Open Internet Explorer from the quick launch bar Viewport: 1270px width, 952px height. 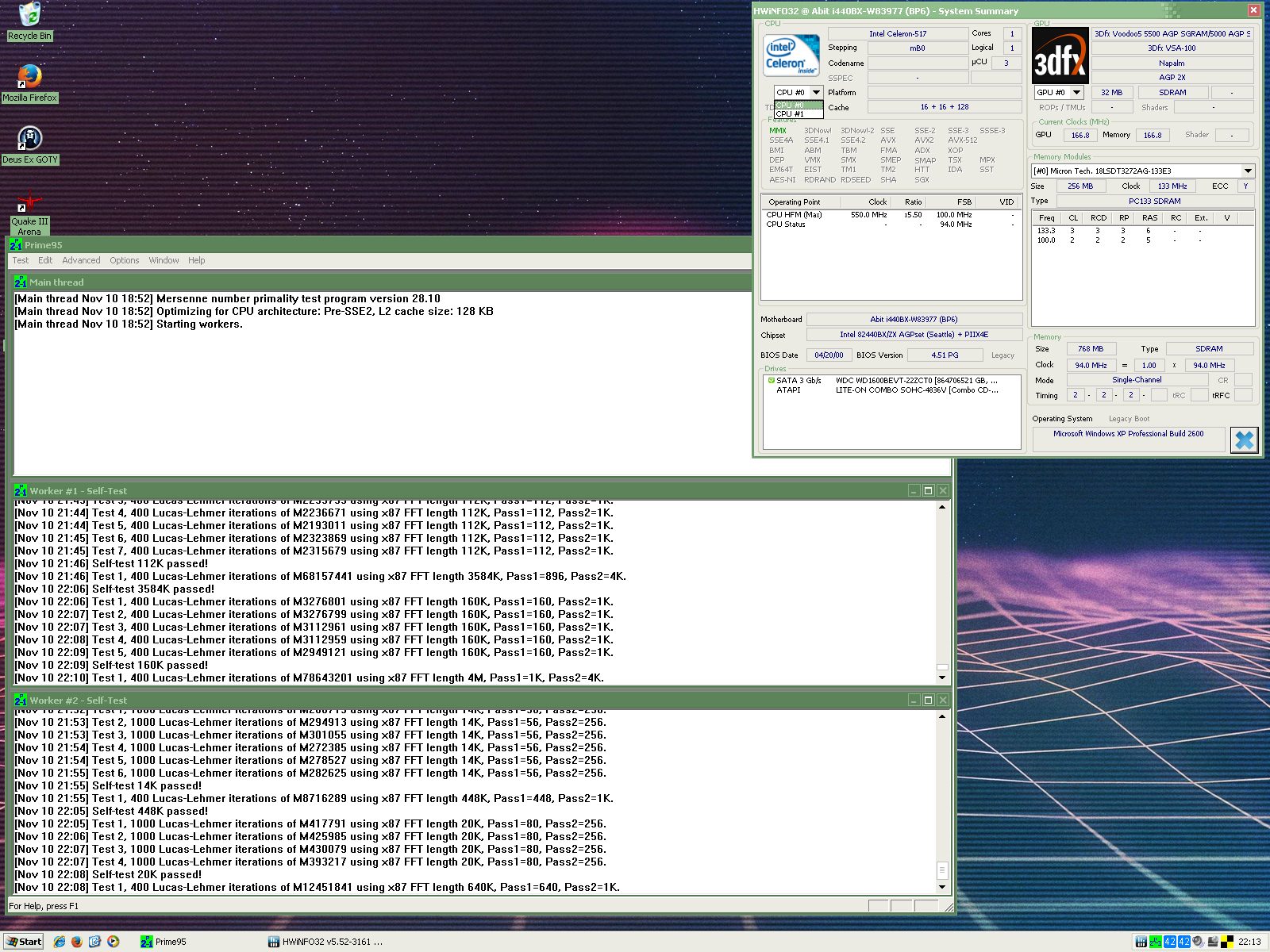point(60,942)
